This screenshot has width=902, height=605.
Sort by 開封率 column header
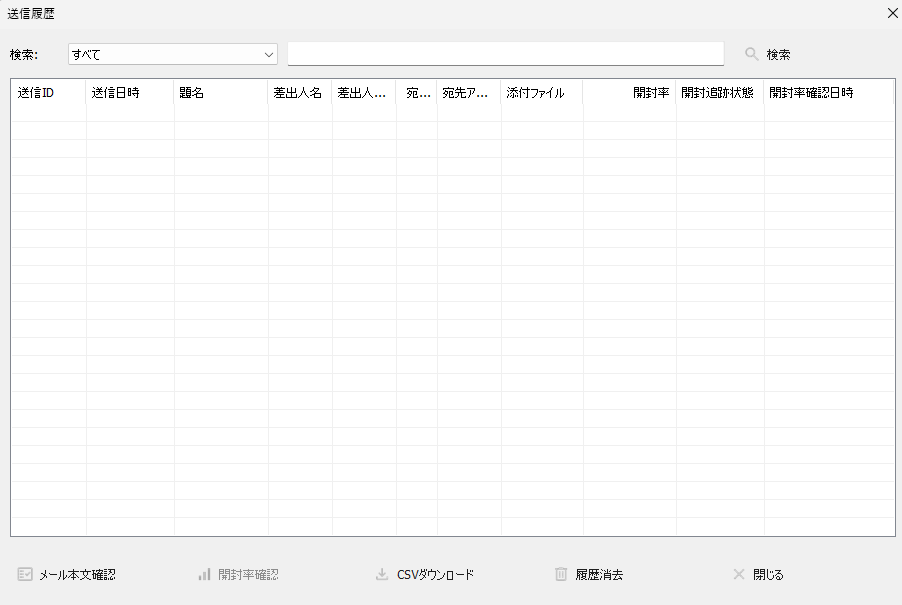(629, 93)
